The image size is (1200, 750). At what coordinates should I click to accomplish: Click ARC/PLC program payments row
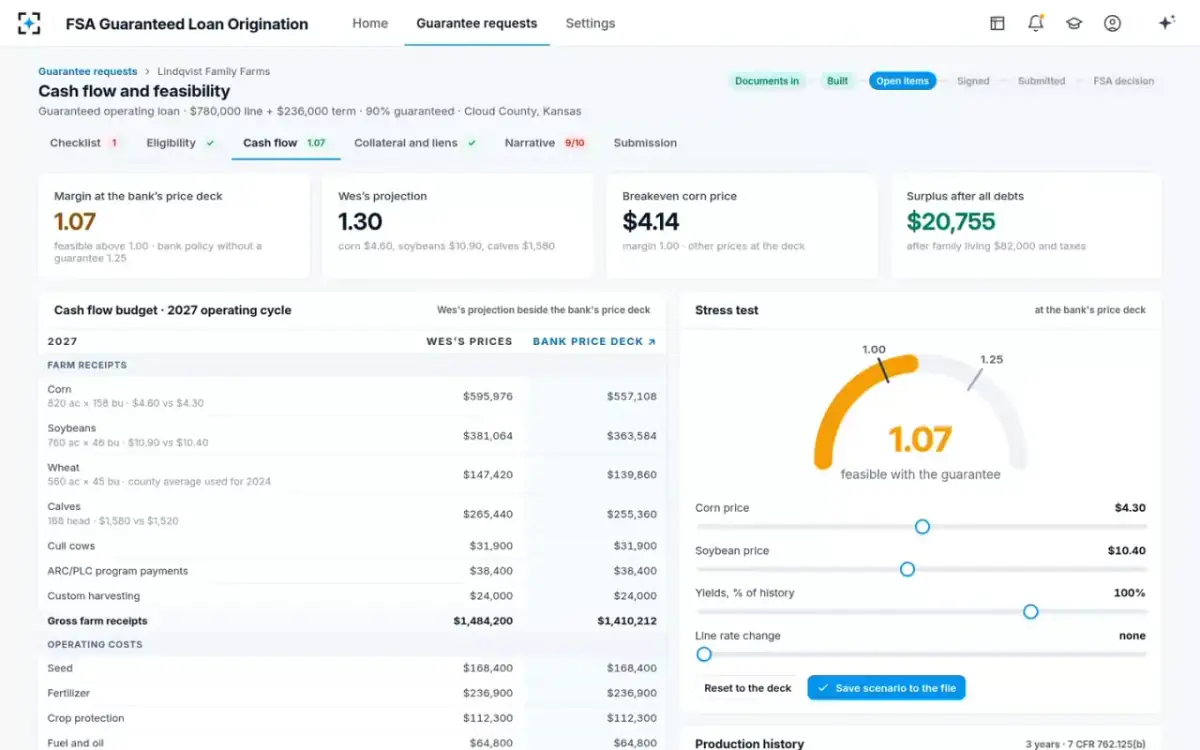tap(352, 571)
